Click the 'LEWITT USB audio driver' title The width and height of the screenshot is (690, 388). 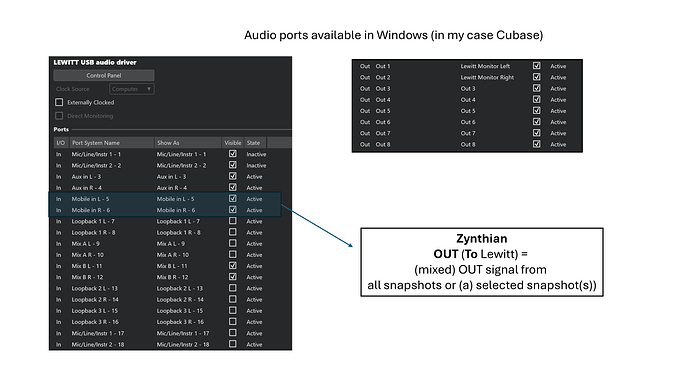[x=95, y=62]
